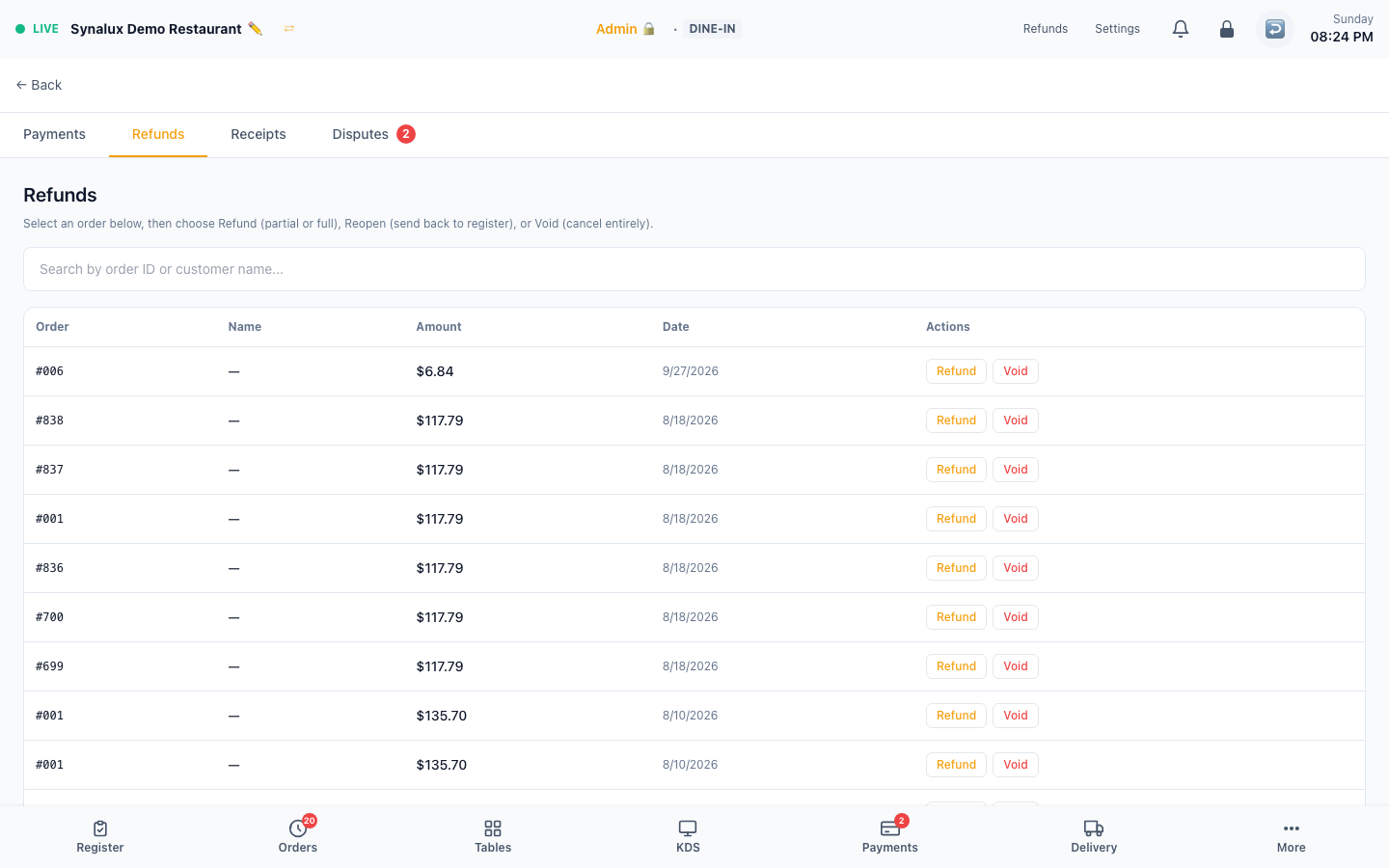Image resolution: width=1389 pixels, height=868 pixels.
Task: Void order #838
Action: click(1016, 420)
